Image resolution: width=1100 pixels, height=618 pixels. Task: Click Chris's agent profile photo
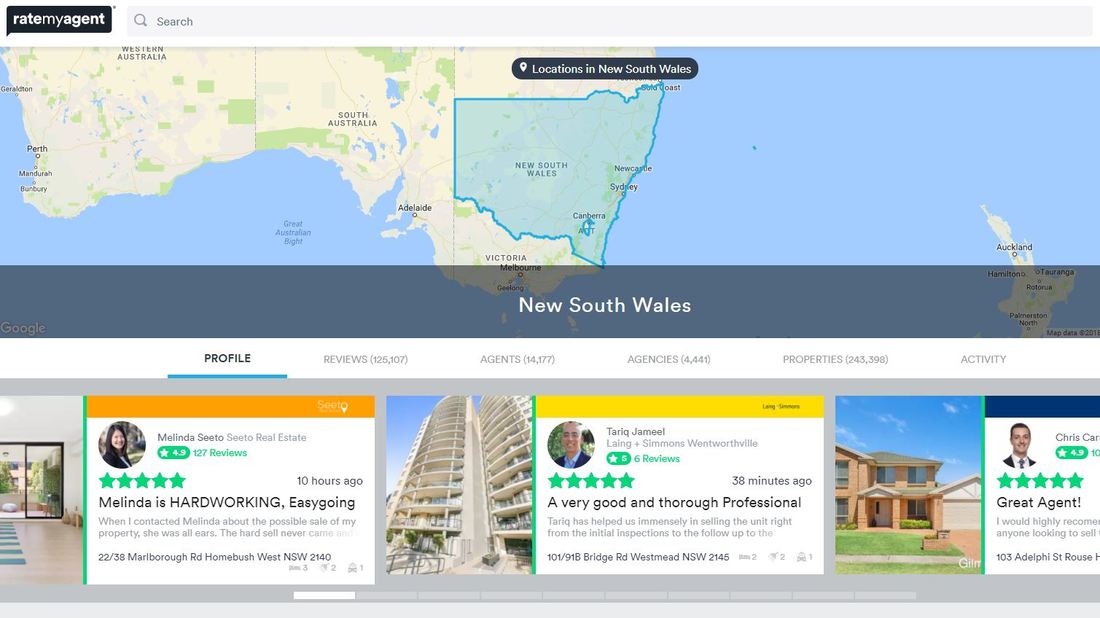1020,445
